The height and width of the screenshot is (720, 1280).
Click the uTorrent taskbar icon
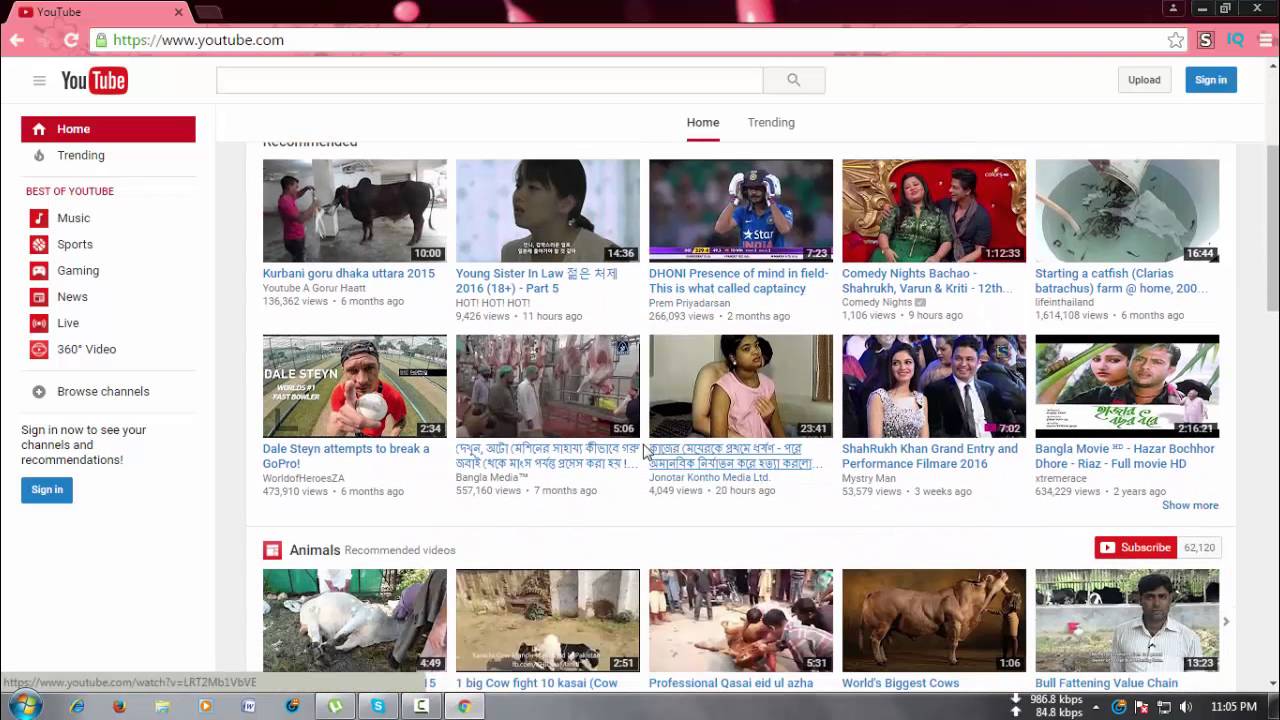(335, 706)
